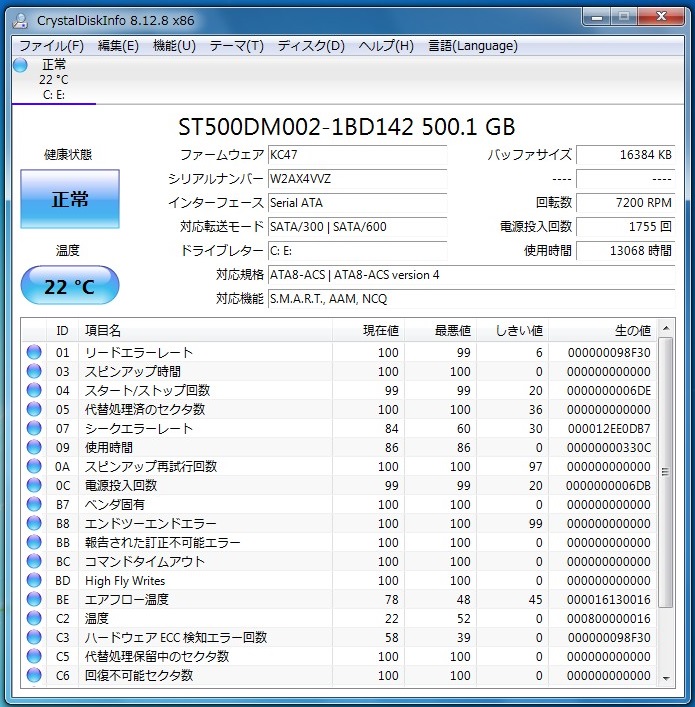695x707 pixels.
Task: Click the 対応機能 field S.M.A.R.T., AAM, NCQ
Action: coord(471,298)
